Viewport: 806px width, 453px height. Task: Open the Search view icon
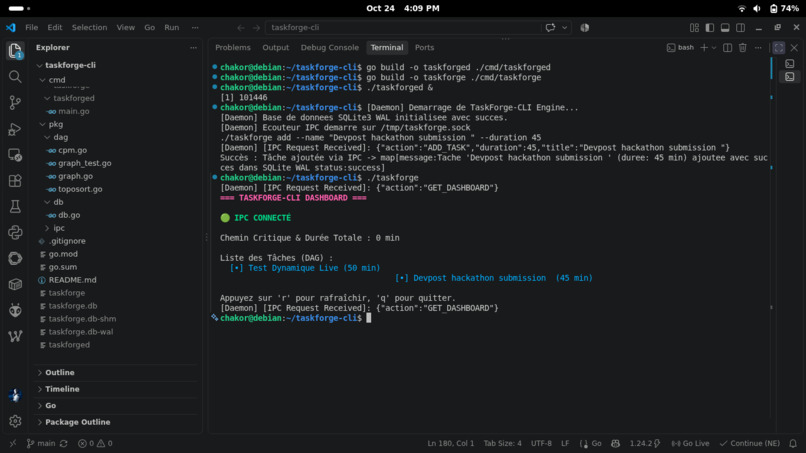15,77
